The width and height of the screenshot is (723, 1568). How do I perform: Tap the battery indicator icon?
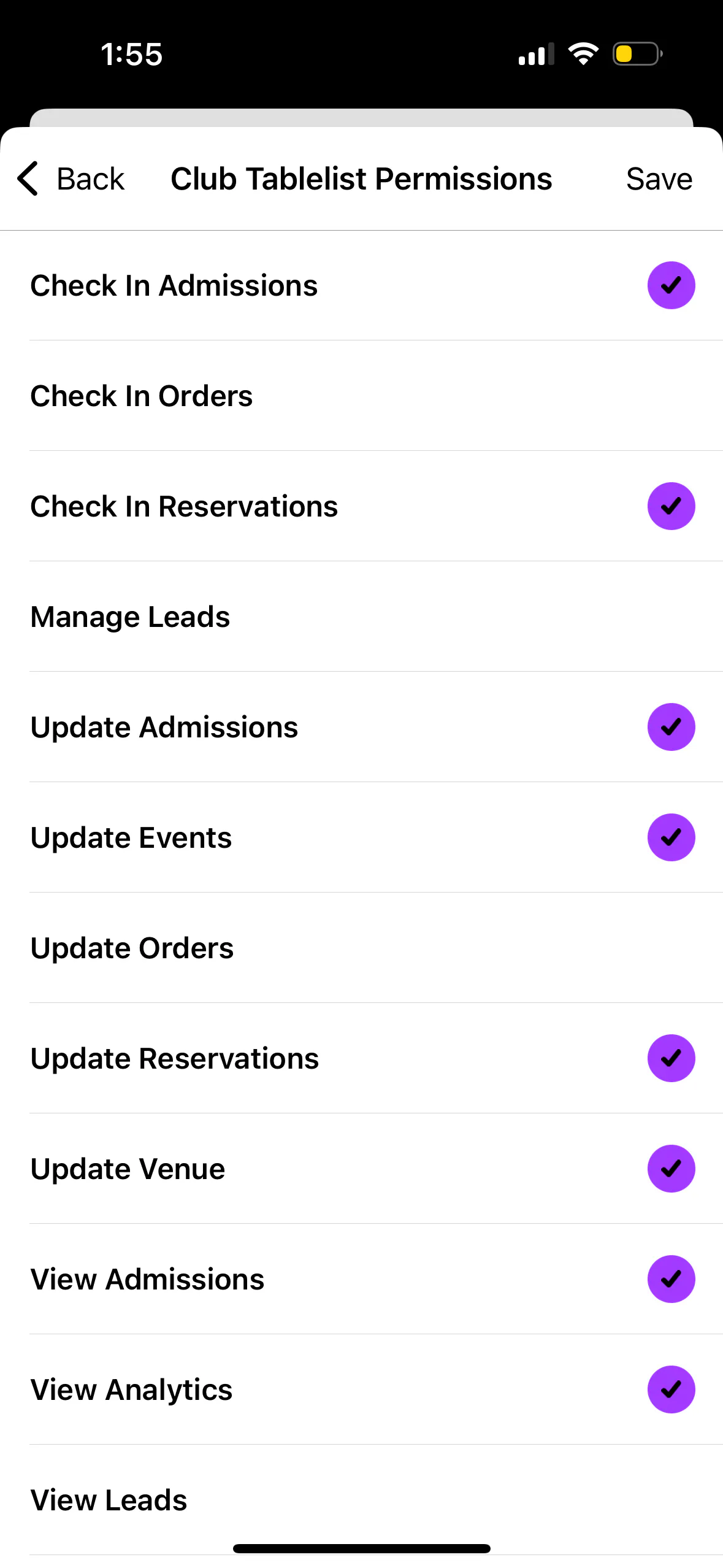tap(637, 54)
